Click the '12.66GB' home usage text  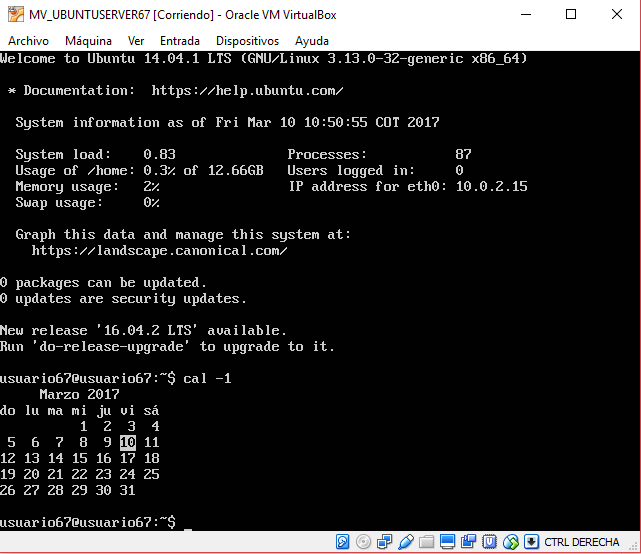point(235,170)
